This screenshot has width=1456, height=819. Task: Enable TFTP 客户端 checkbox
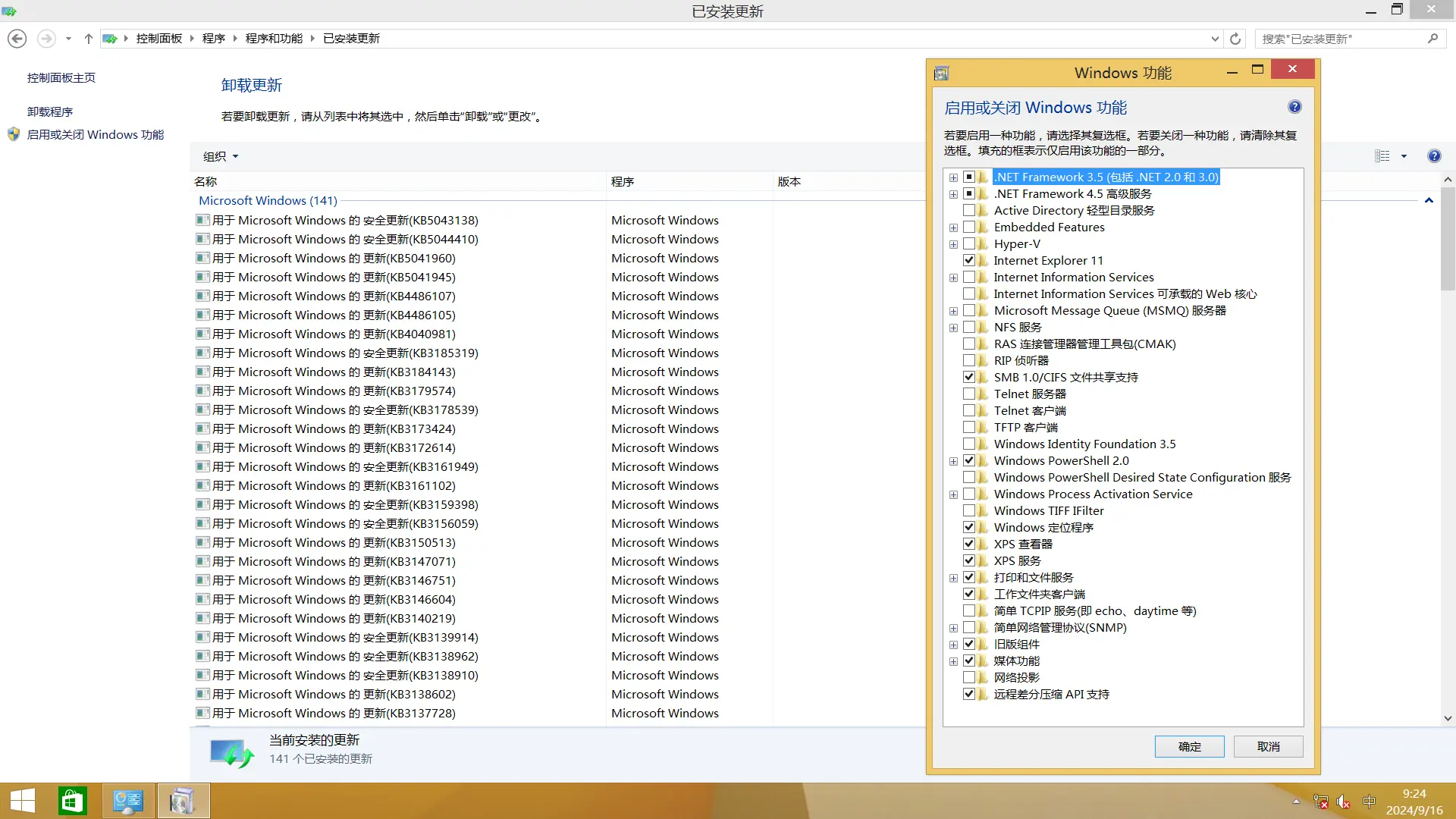pyautogui.click(x=969, y=427)
